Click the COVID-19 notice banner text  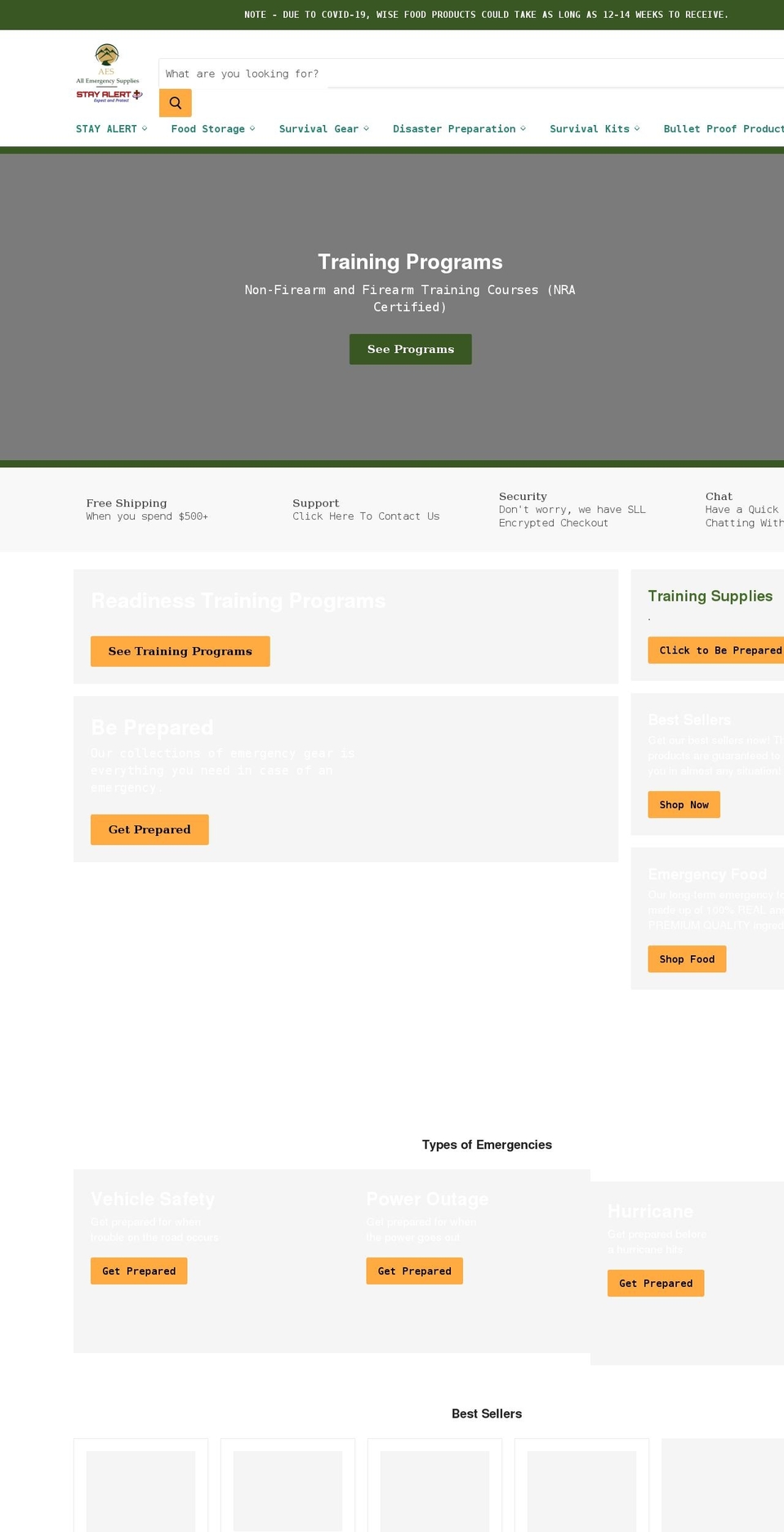pos(486,15)
